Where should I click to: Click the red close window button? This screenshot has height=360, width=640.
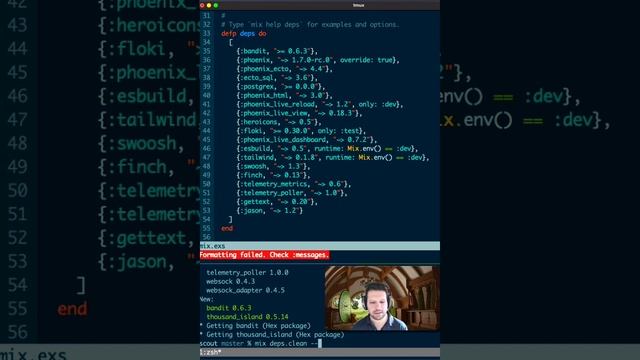[x=202, y=5]
